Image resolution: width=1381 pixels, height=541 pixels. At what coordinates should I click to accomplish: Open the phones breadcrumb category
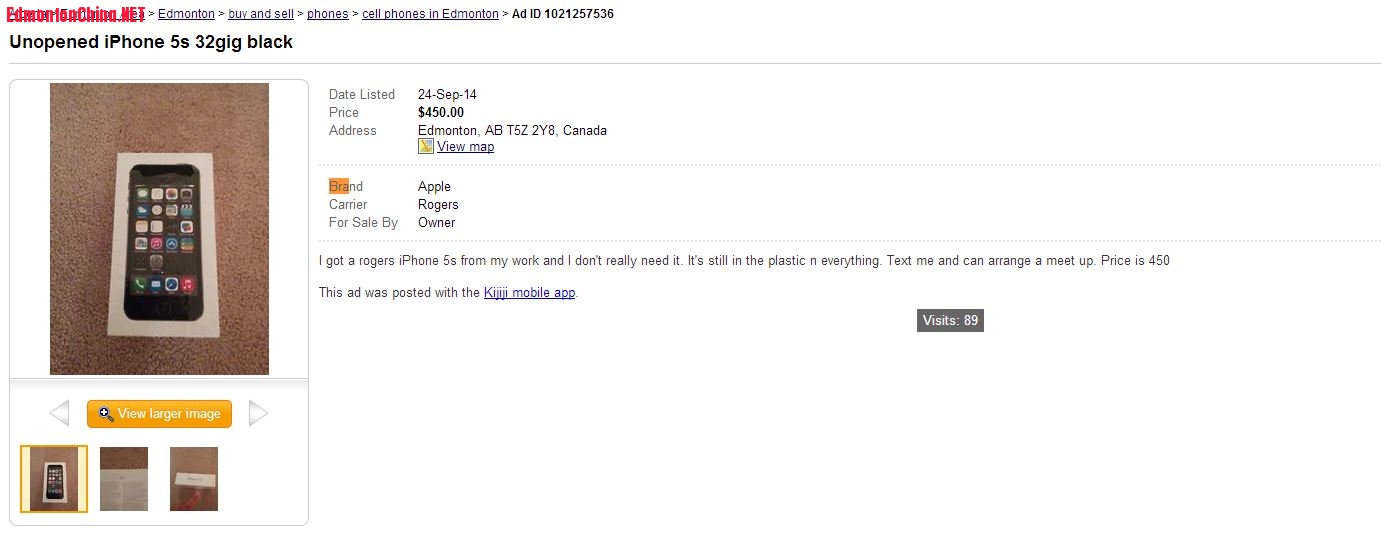(328, 14)
